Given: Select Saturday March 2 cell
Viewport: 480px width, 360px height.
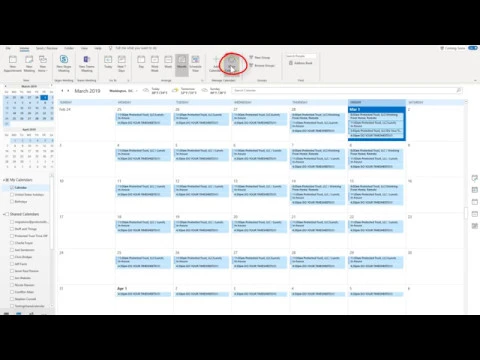Looking at the screenshot, I should pyautogui.click(x=435, y=124).
